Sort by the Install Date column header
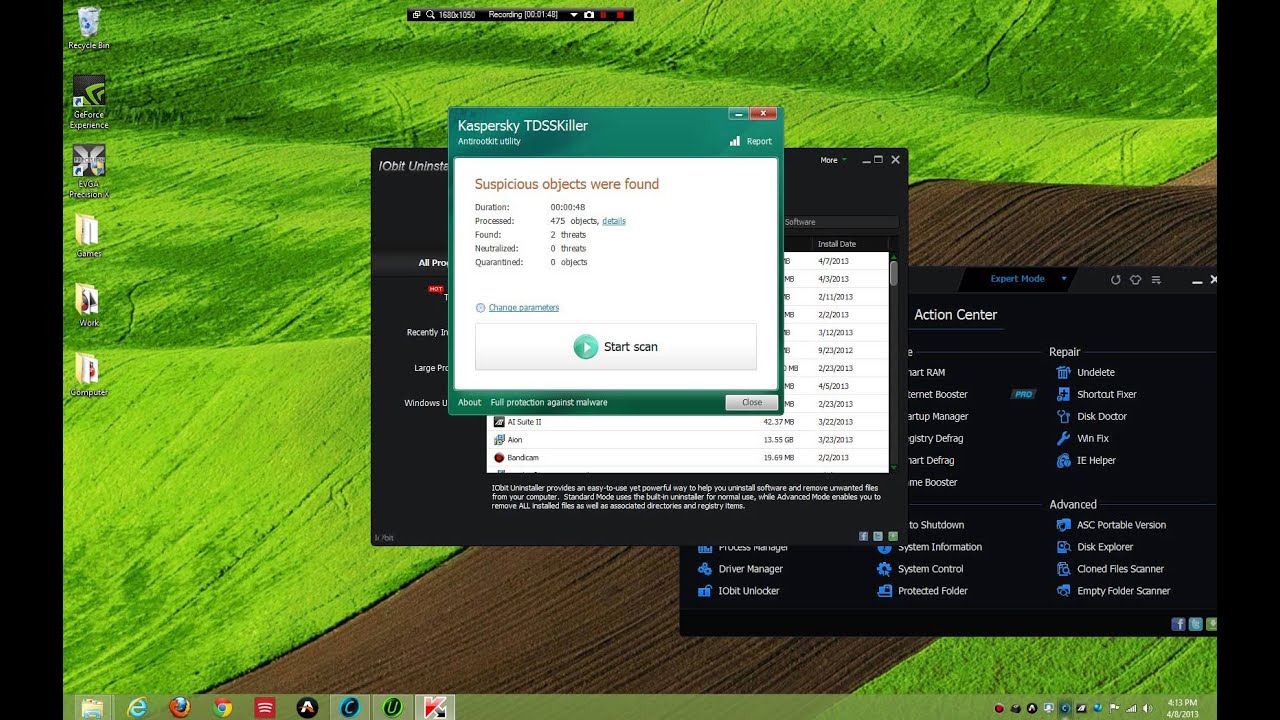The height and width of the screenshot is (720, 1280). [836, 244]
